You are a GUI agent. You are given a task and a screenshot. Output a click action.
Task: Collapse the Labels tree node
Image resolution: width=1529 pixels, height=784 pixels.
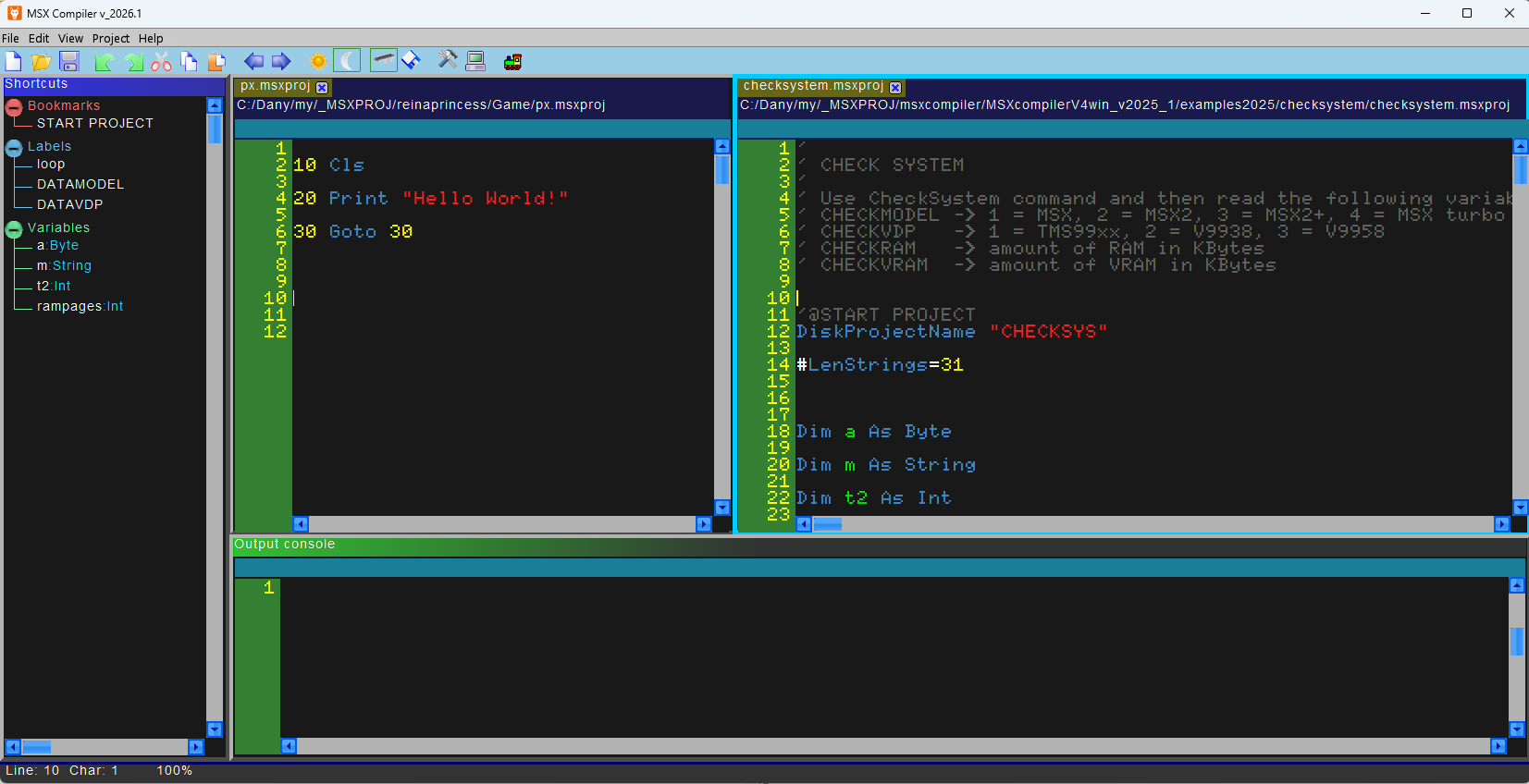[x=14, y=147]
